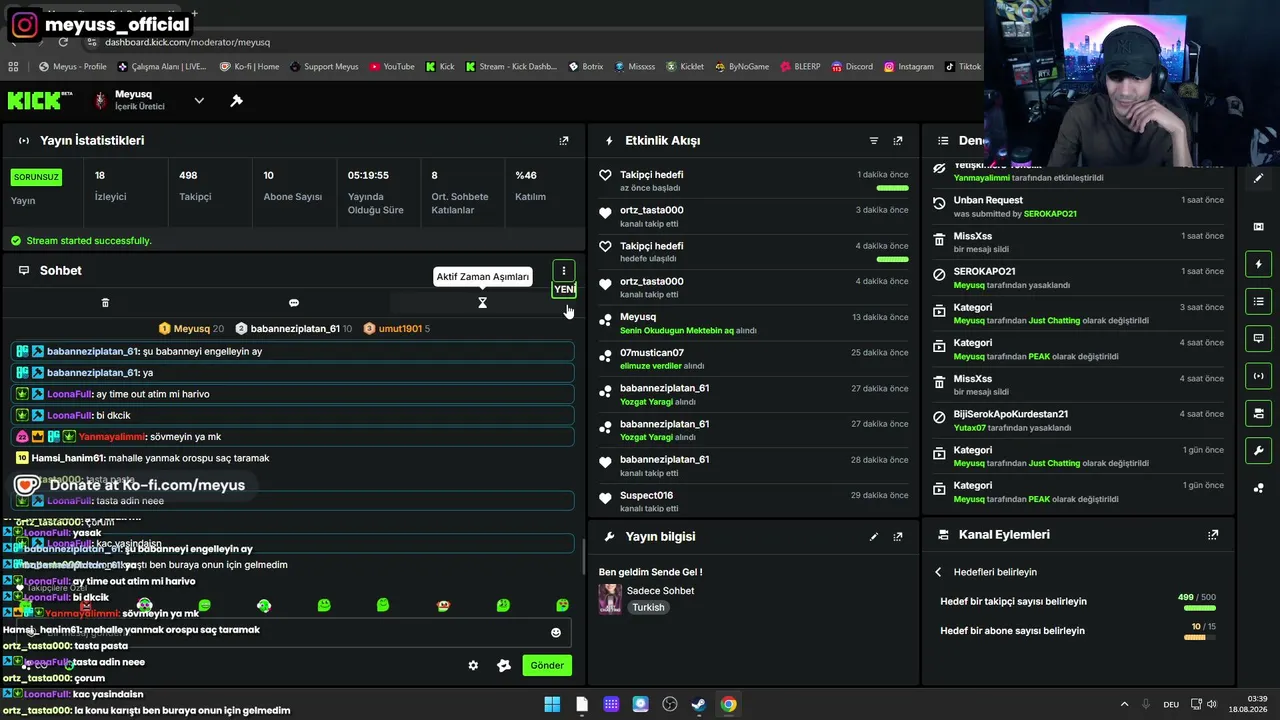Toggle the stream preview panel in sidebar
Image resolution: width=1280 pixels, height=720 pixels.
[x=1258, y=227]
